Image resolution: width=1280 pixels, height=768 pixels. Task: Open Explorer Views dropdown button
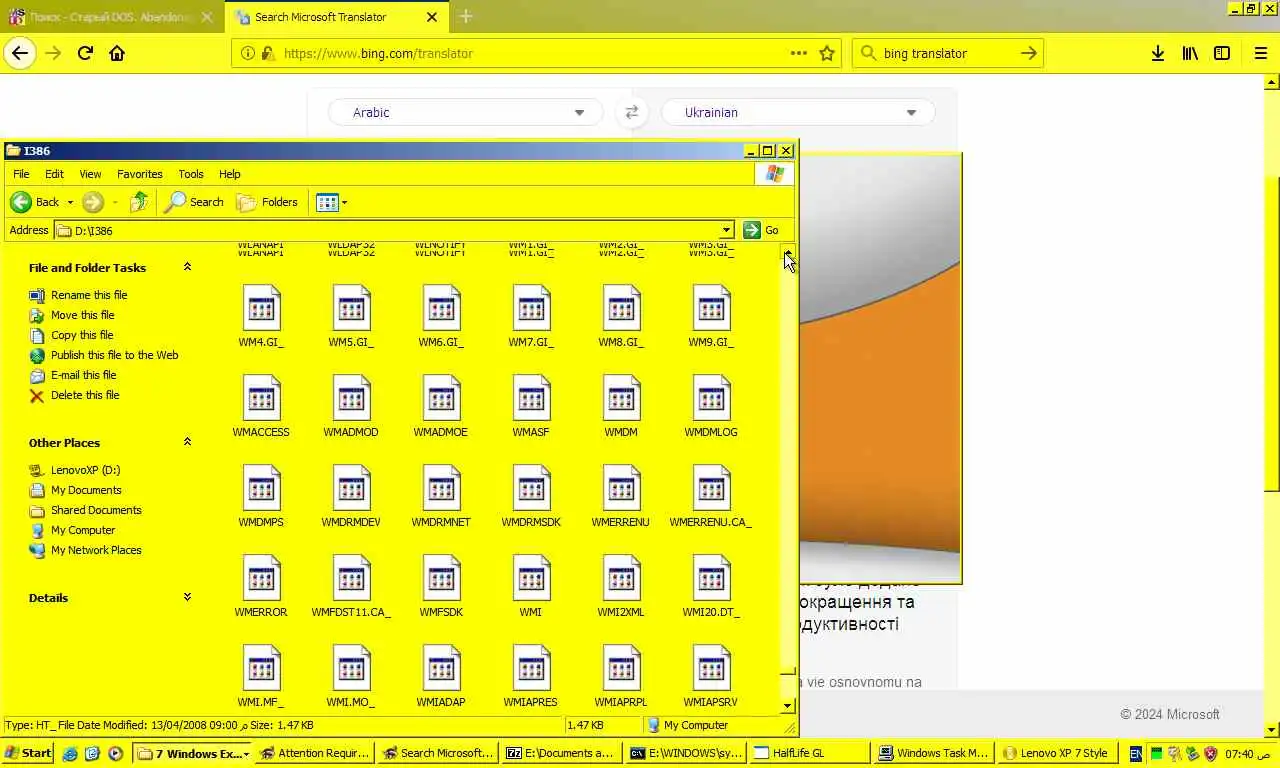click(332, 202)
